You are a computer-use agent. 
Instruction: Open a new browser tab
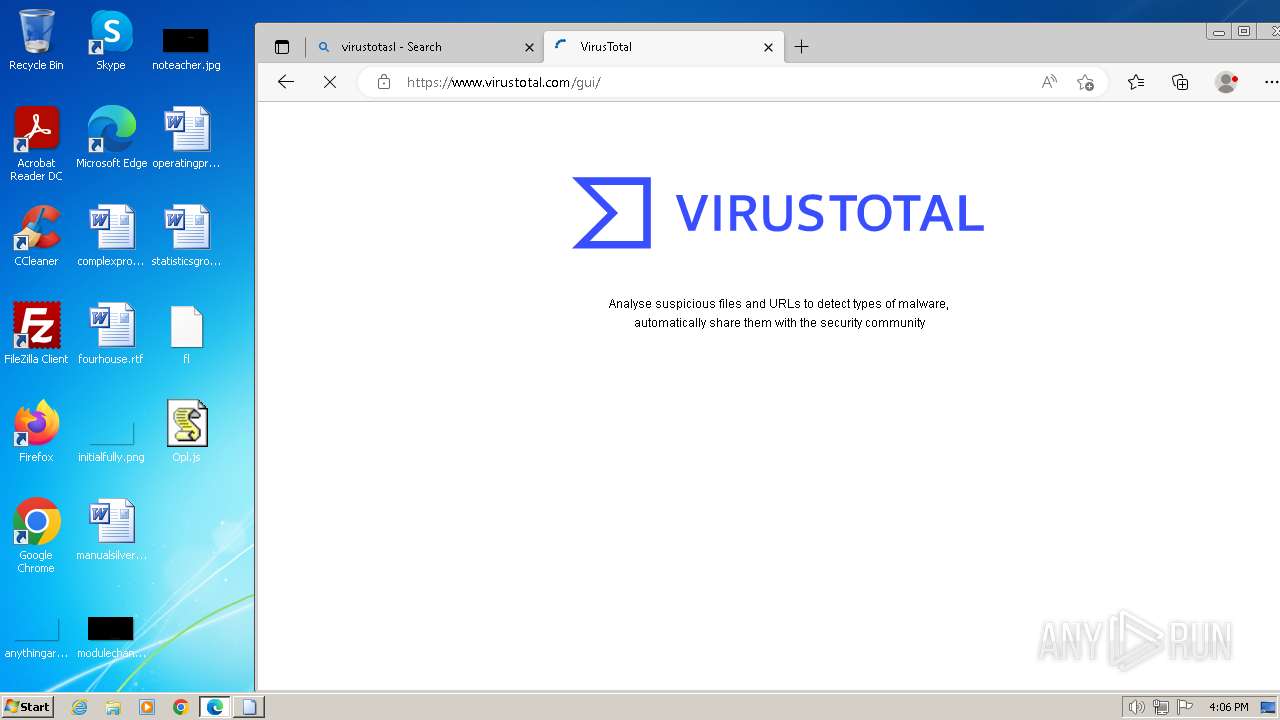[x=802, y=47]
